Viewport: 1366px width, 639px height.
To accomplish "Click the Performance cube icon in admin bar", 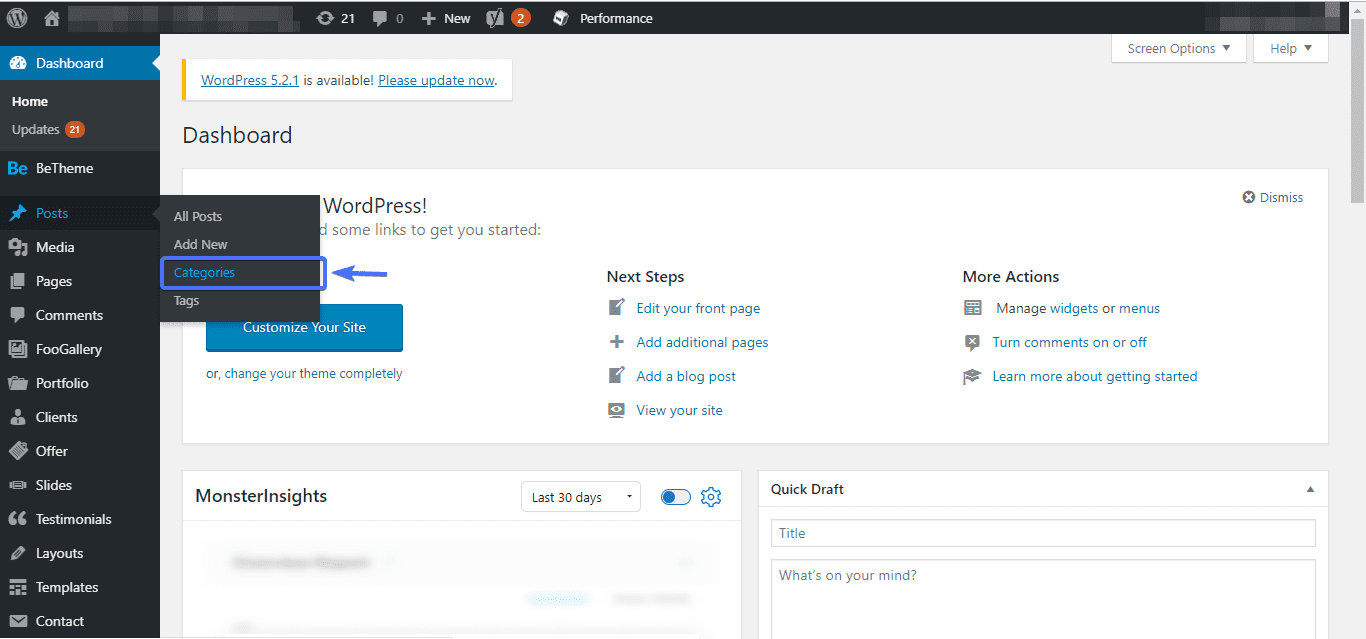I will pyautogui.click(x=562, y=18).
